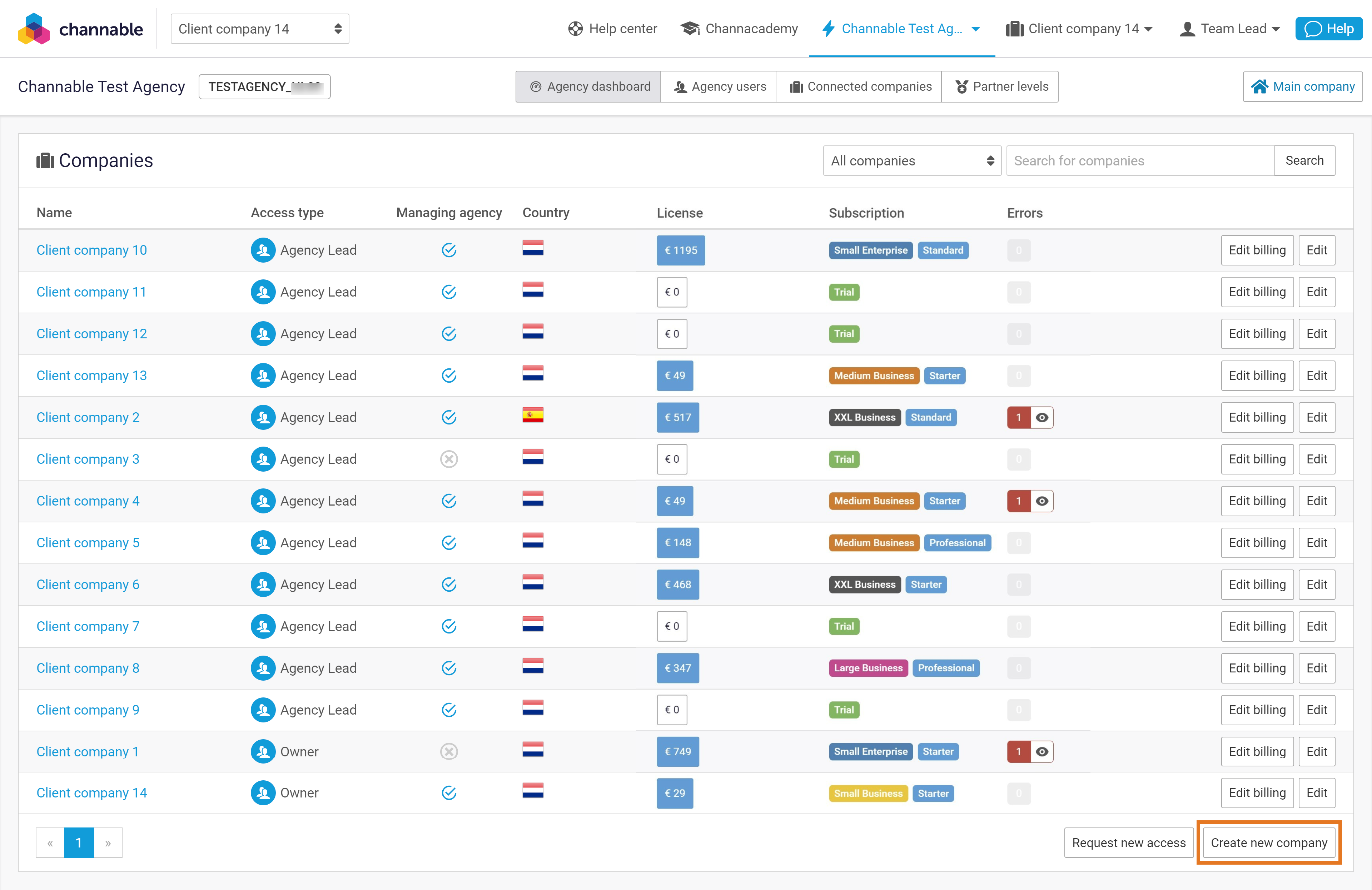Click the previous page « arrow
The height and width of the screenshot is (890, 1372).
point(50,843)
